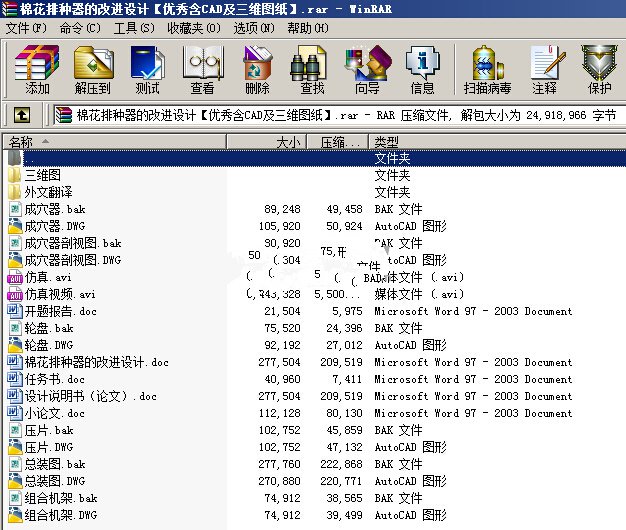Launch the Wizard (向导) tool
The height and width of the screenshot is (530, 626).
tap(367, 69)
